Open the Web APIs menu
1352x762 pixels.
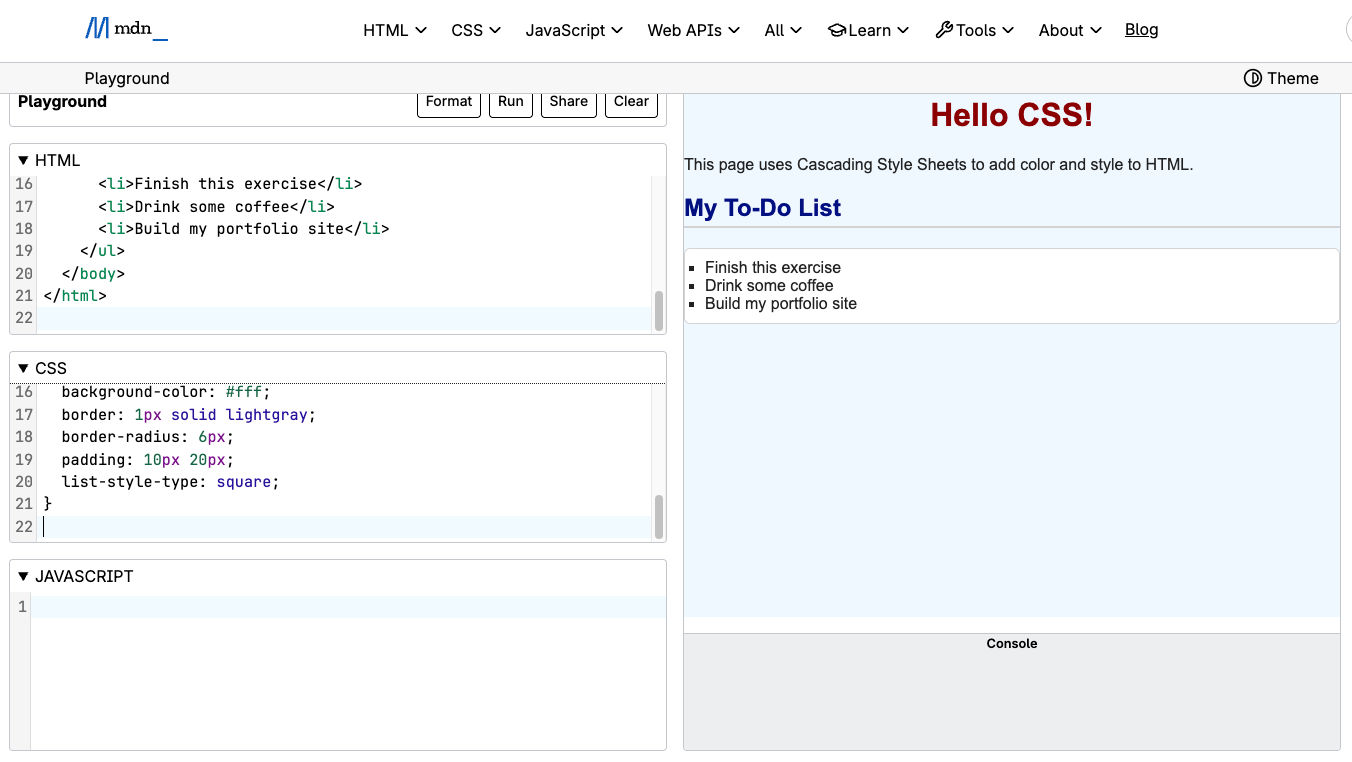(x=693, y=30)
